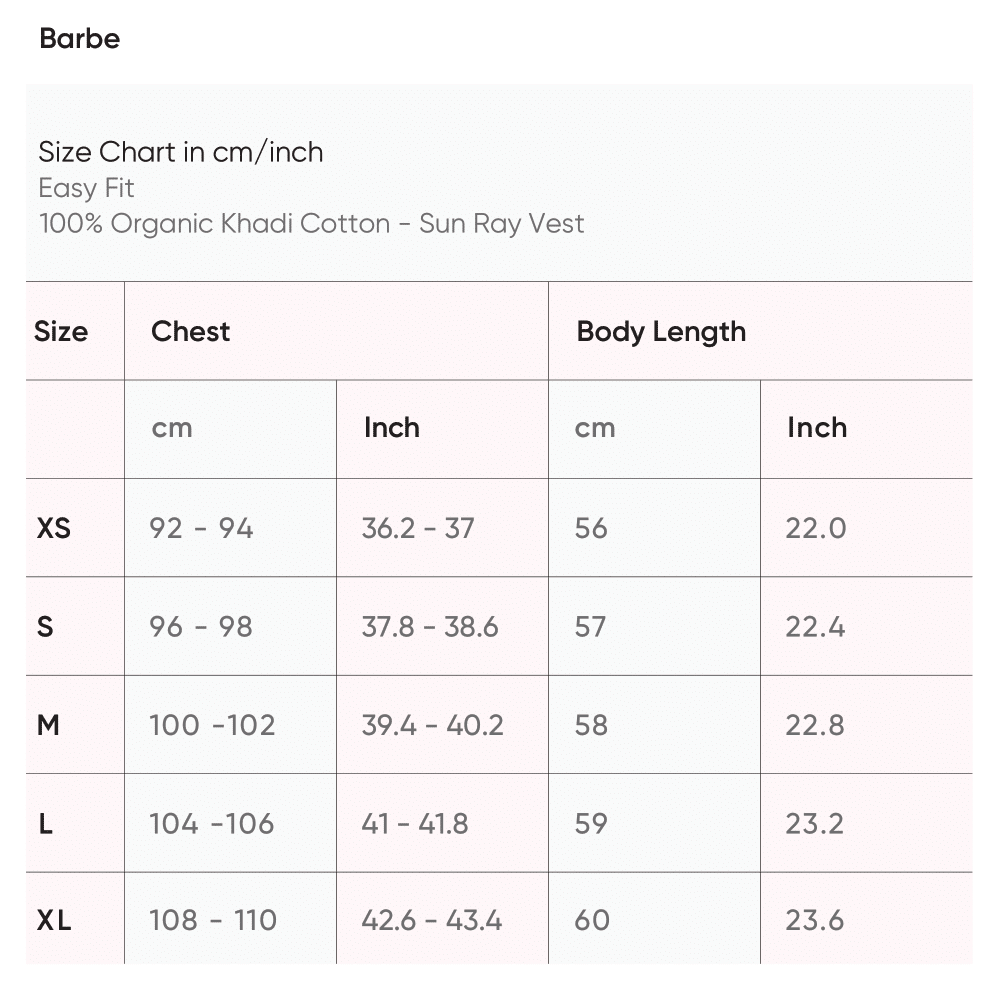Click the Body Length 'Inch' subheader
Image resolution: width=1000 pixels, height=1002 pixels.
[817, 428]
